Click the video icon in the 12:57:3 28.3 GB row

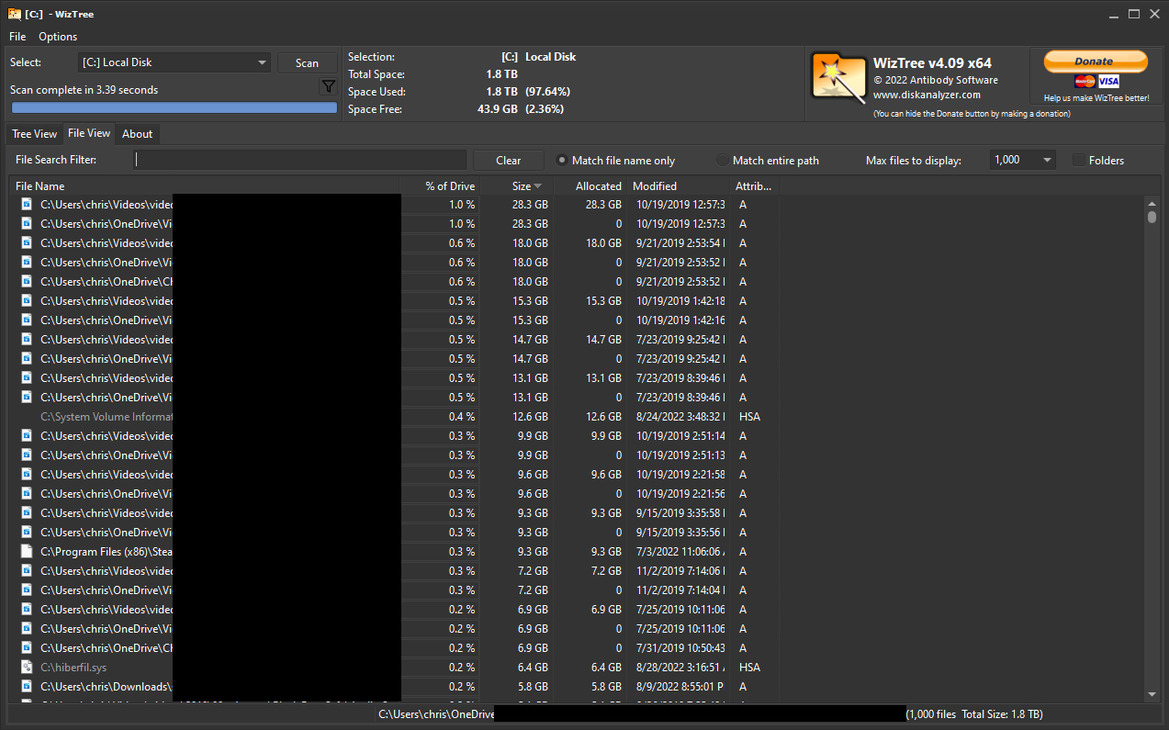[x=26, y=204]
